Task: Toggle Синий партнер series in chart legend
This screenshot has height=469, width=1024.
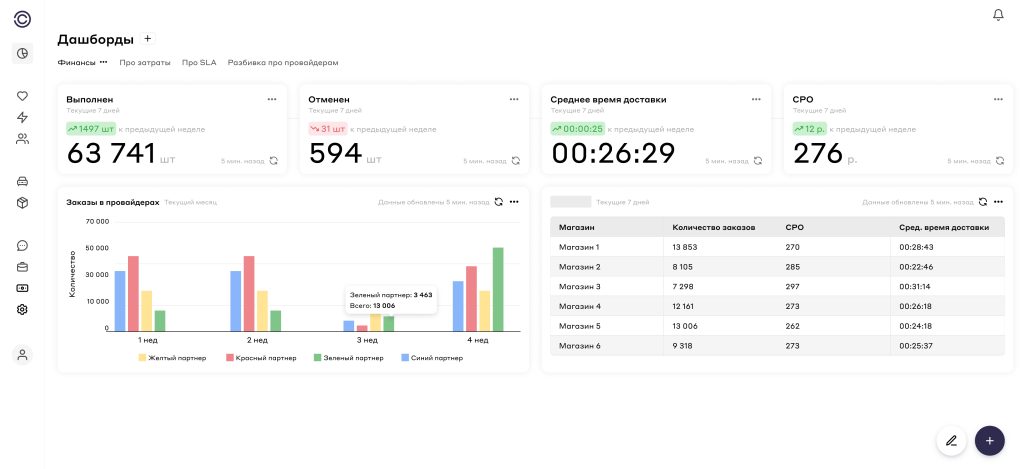Action: coord(432,357)
